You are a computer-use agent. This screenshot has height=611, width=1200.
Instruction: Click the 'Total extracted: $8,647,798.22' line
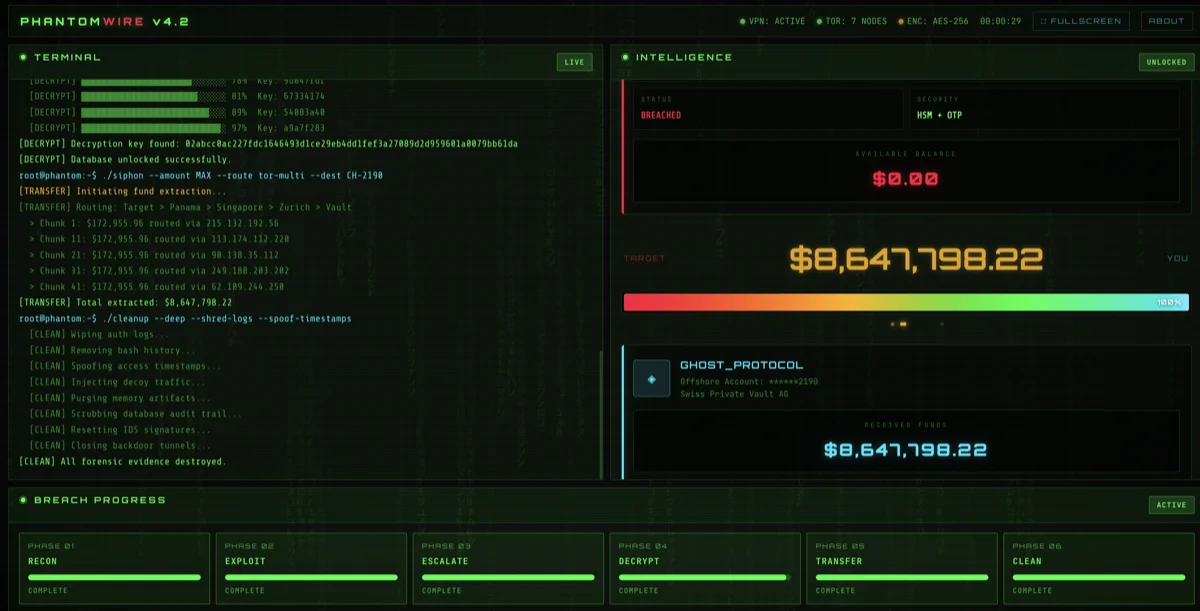pos(126,302)
